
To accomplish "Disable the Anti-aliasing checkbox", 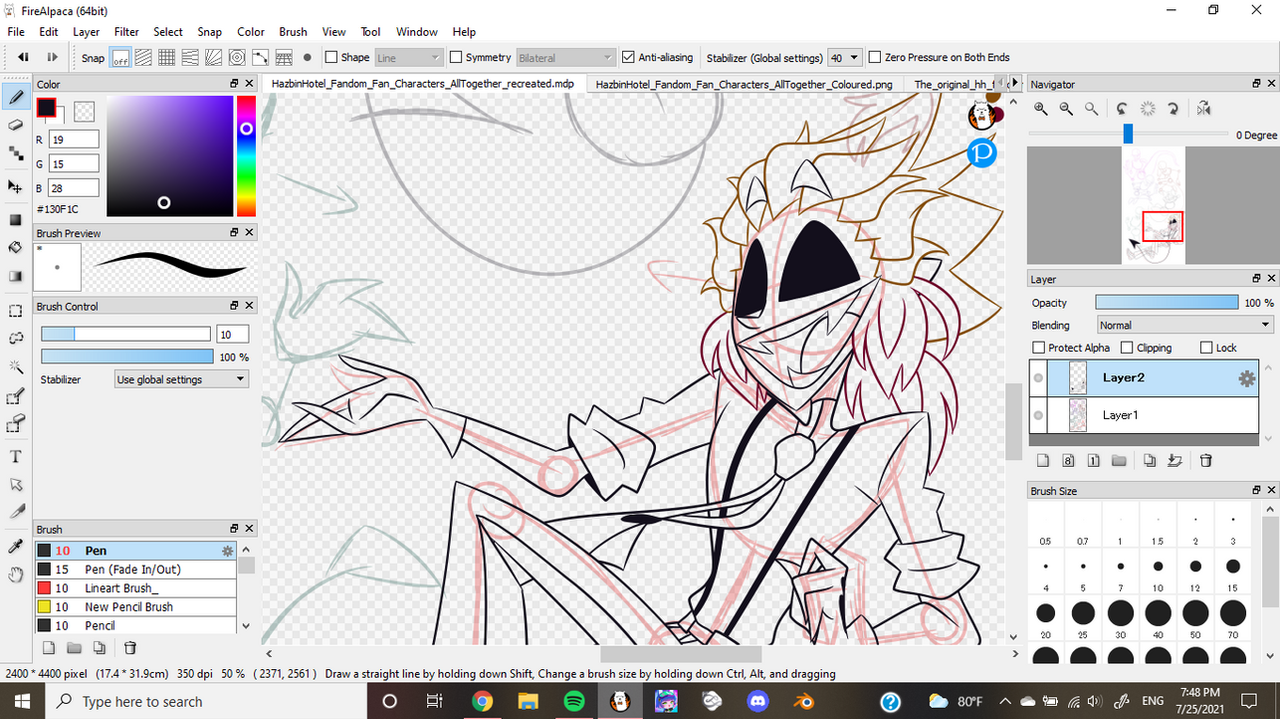I will coord(629,58).
